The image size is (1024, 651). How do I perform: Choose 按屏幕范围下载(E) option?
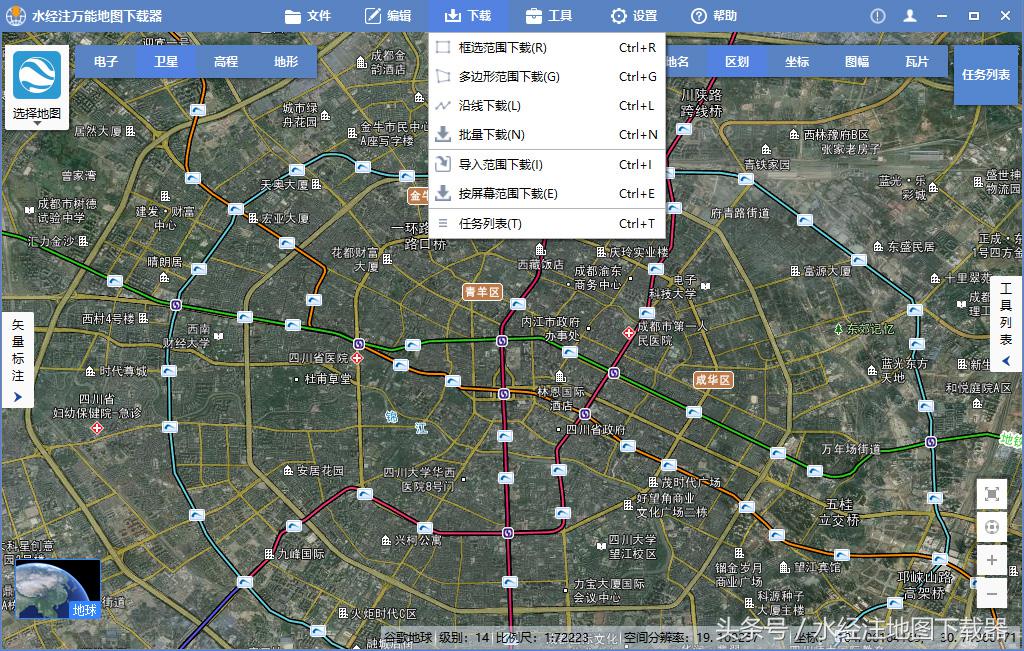tap(546, 193)
